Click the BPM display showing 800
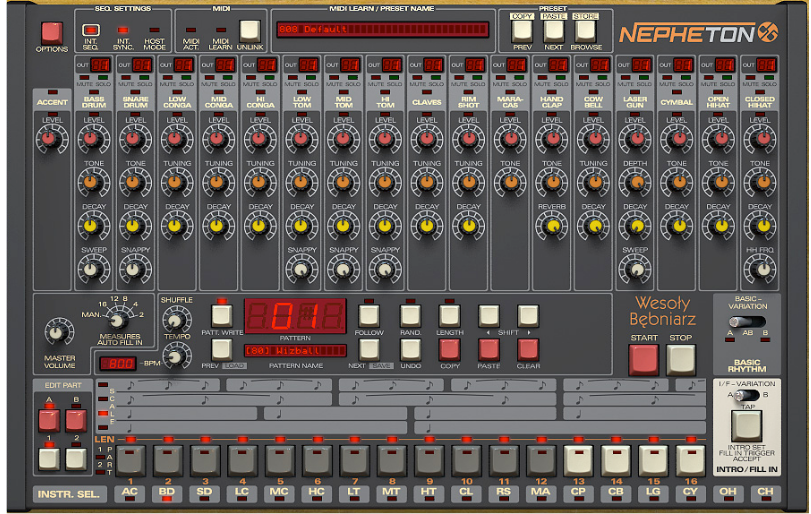 pos(118,364)
